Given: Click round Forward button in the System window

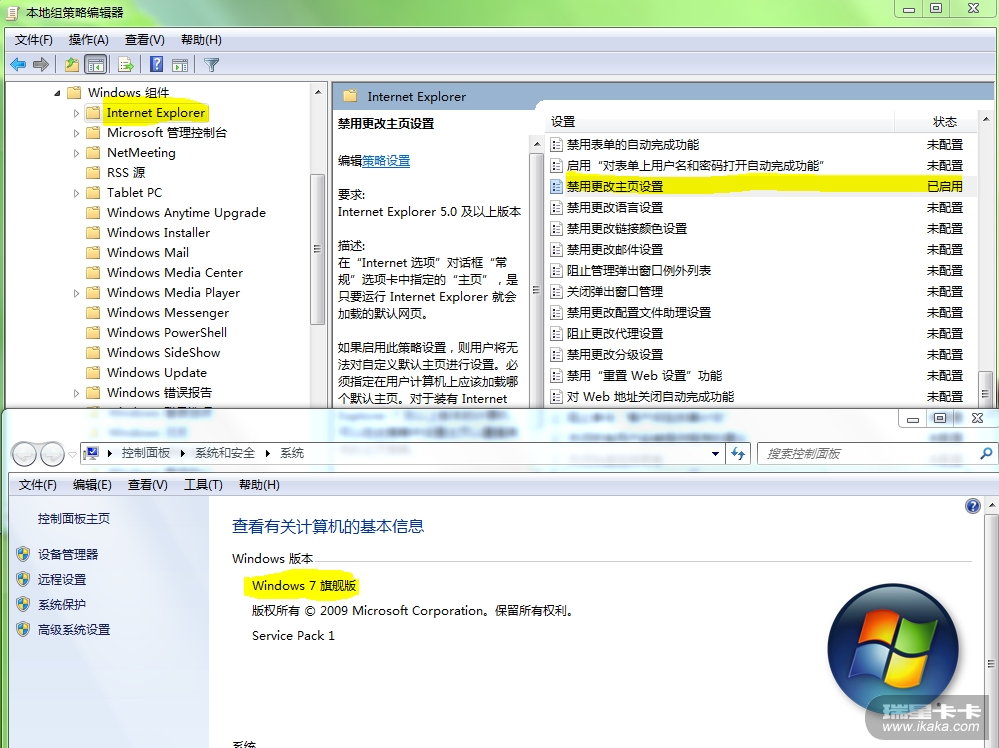Looking at the screenshot, I should (52, 454).
